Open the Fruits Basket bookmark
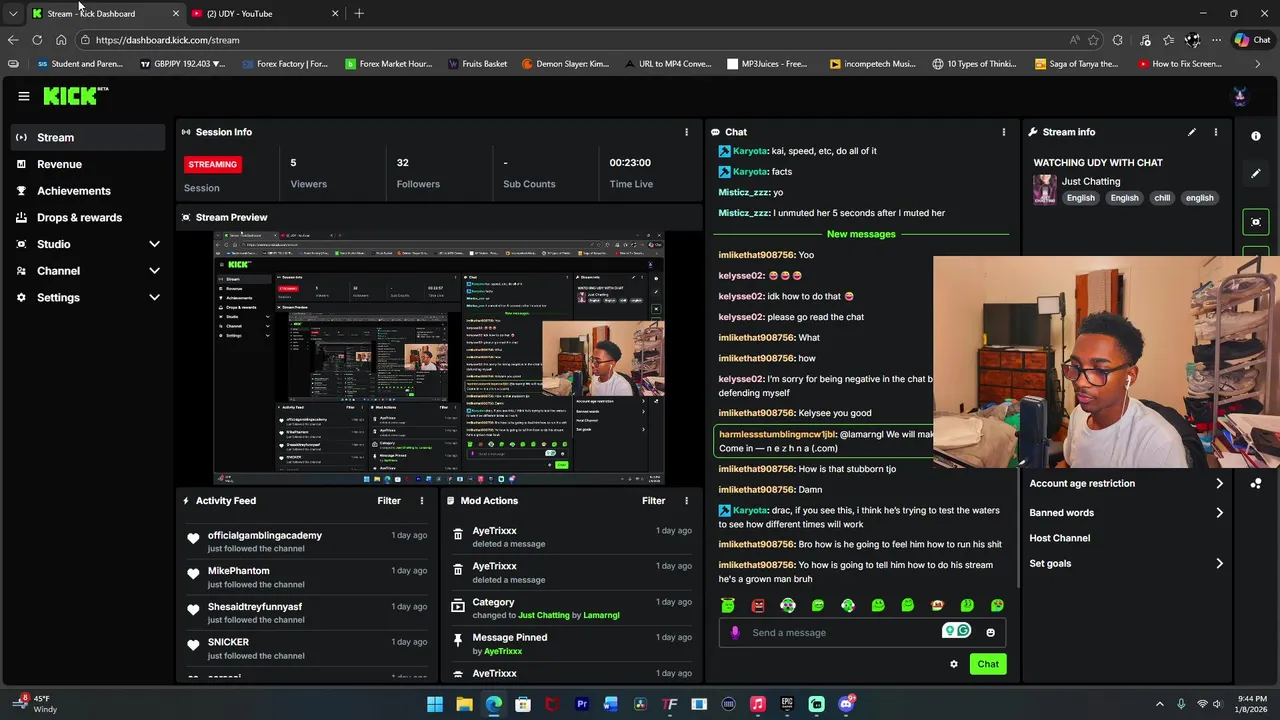Image resolution: width=1280 pixels, height=720 pixels. 477,64
